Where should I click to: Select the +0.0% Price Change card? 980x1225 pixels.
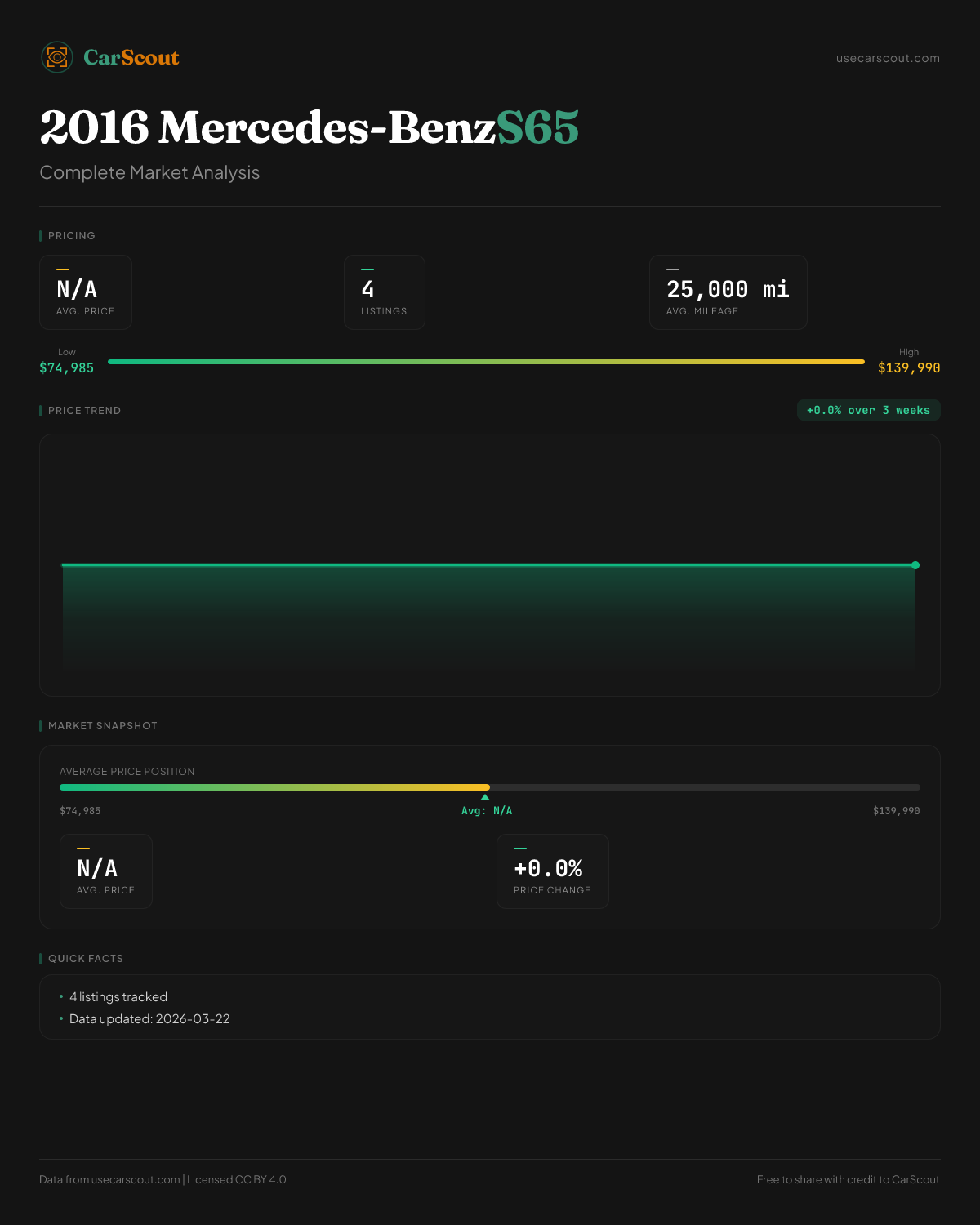coord(553,871)
